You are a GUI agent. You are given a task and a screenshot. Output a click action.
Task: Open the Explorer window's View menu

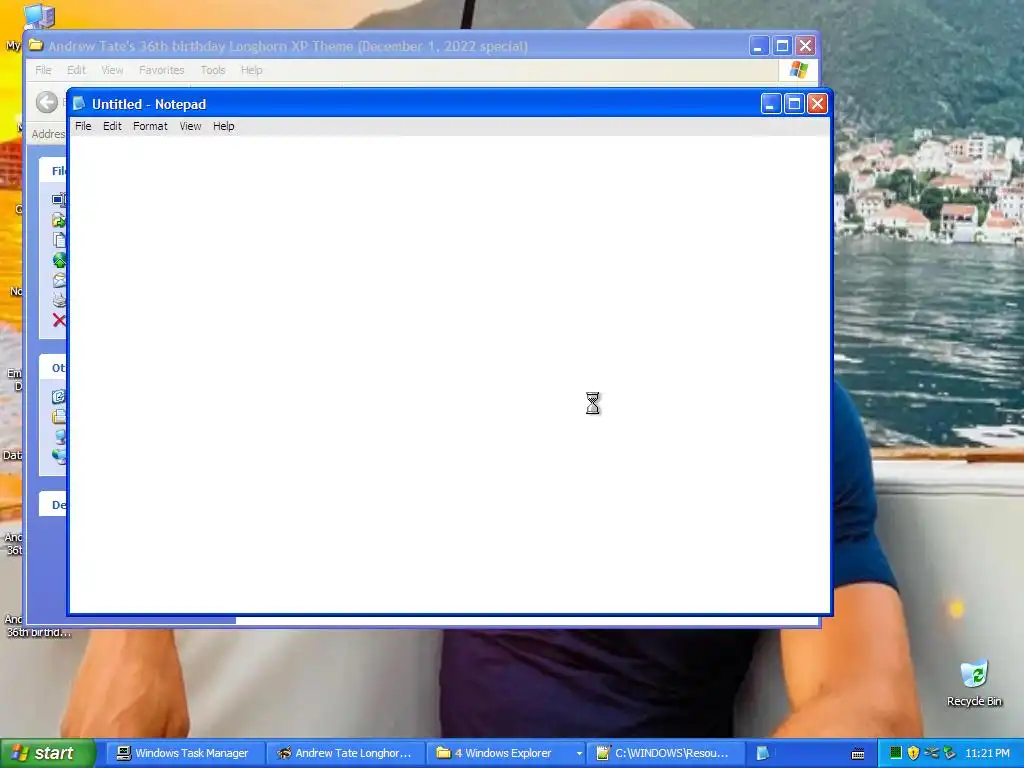pos(112,70)
